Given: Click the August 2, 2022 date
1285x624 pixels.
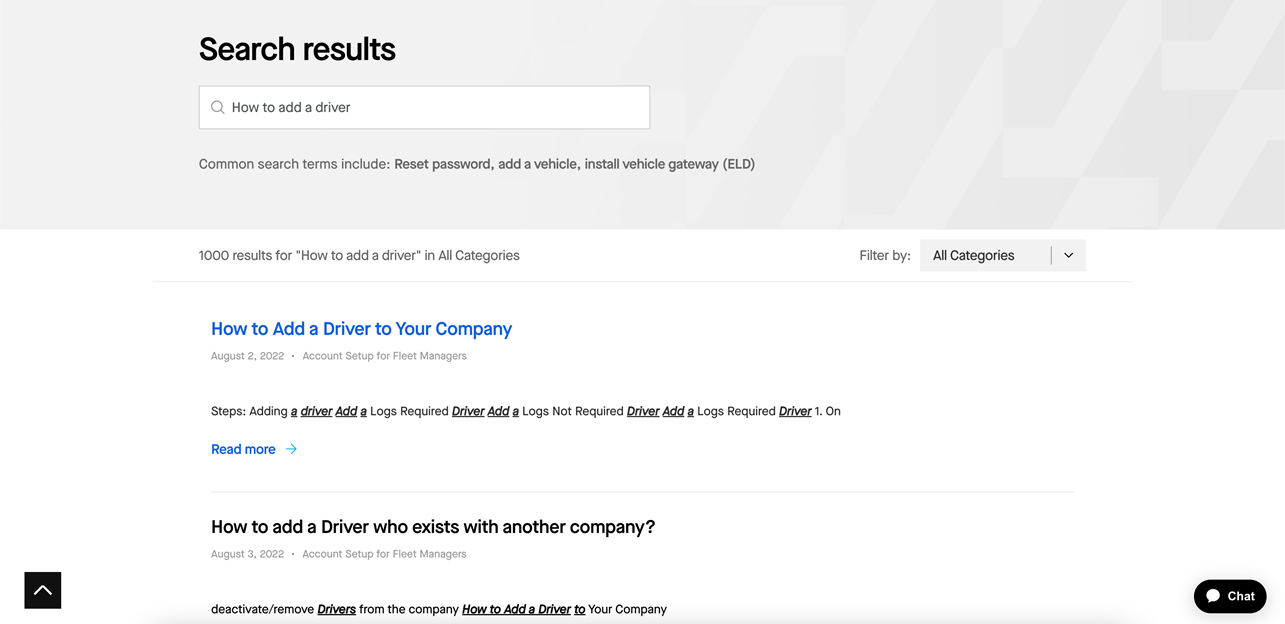Looking at the screenshot, I should click(x=247, y=356).
